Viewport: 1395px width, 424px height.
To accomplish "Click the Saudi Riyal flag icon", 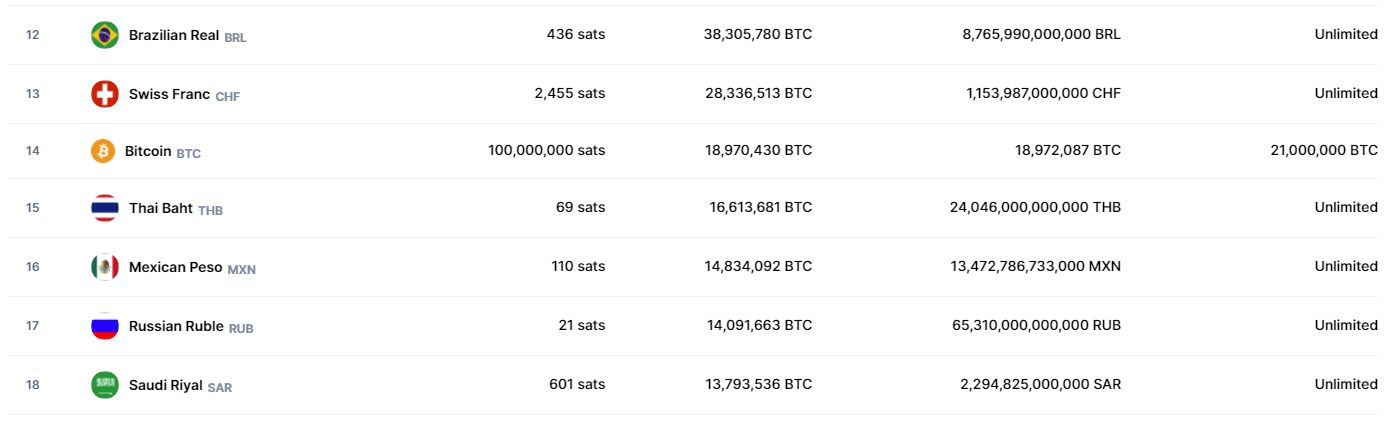I will tap(105, 385).
